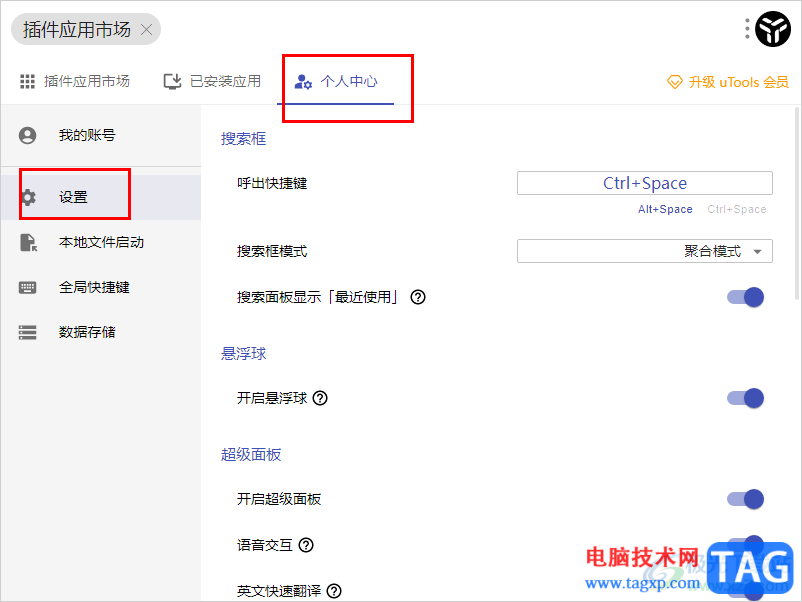Click help icon next to 英文快速翻译

[x=334, y=591]
